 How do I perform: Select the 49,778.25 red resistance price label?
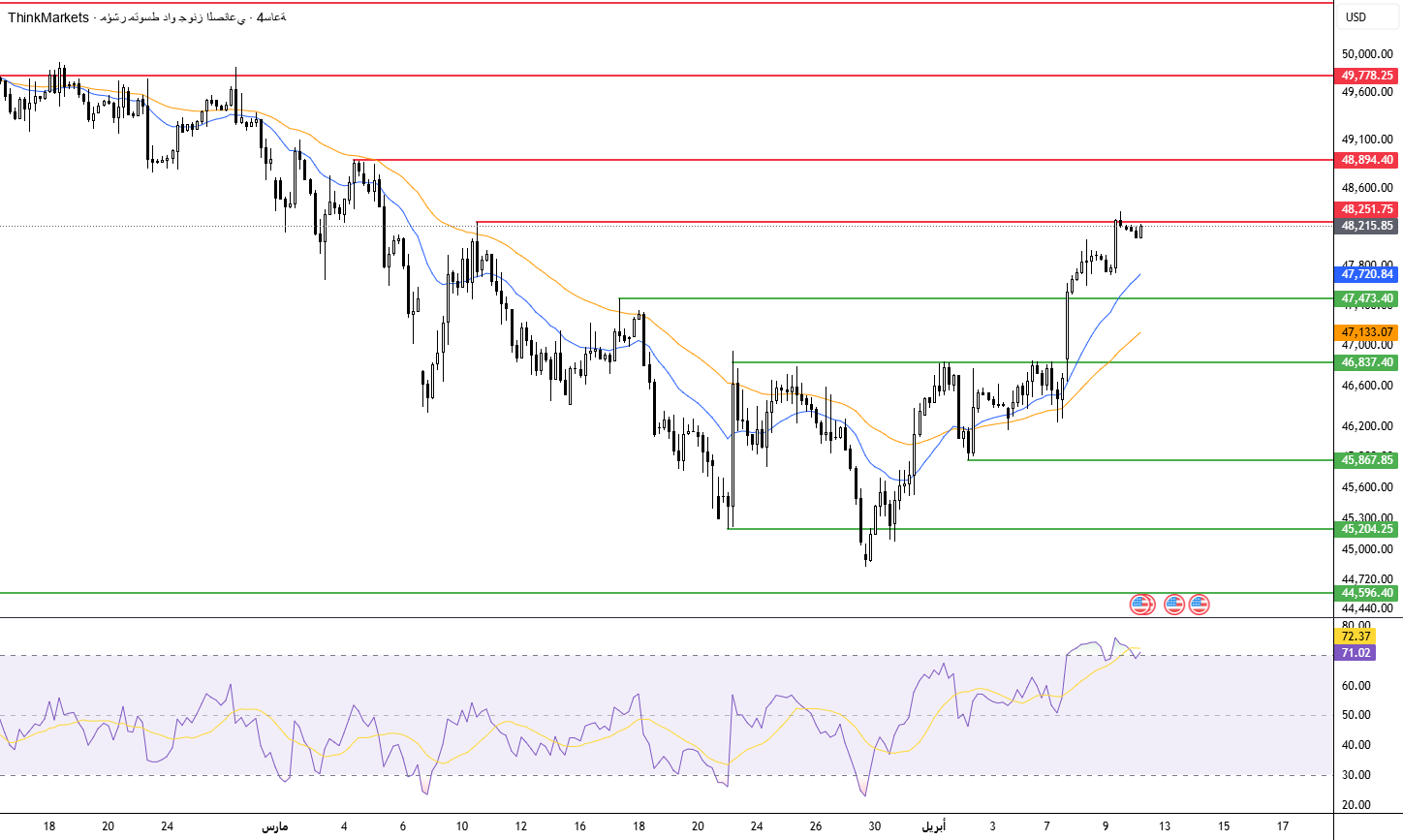coord(1367,76)
